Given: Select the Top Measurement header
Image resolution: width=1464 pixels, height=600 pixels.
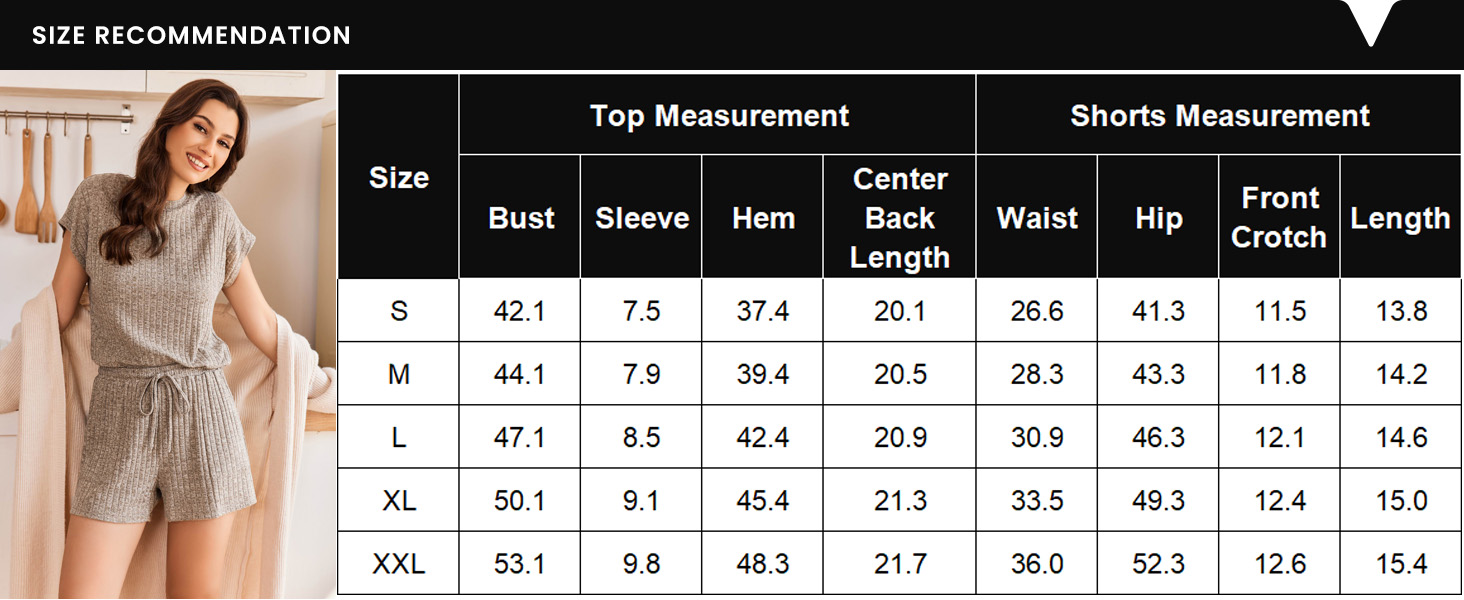Looking at the screenshot, I should pyautogui.click(x=718, y=116).
